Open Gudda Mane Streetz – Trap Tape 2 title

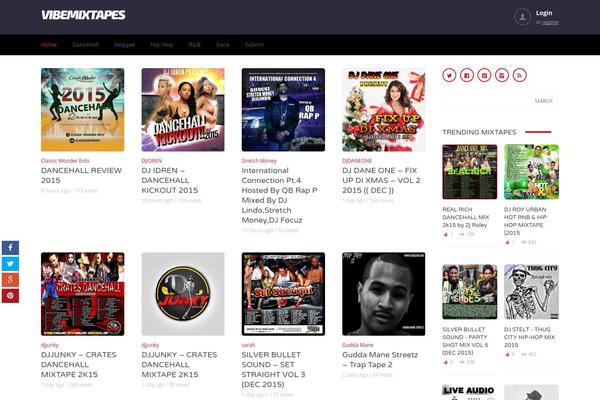click(x=380, y=360)
